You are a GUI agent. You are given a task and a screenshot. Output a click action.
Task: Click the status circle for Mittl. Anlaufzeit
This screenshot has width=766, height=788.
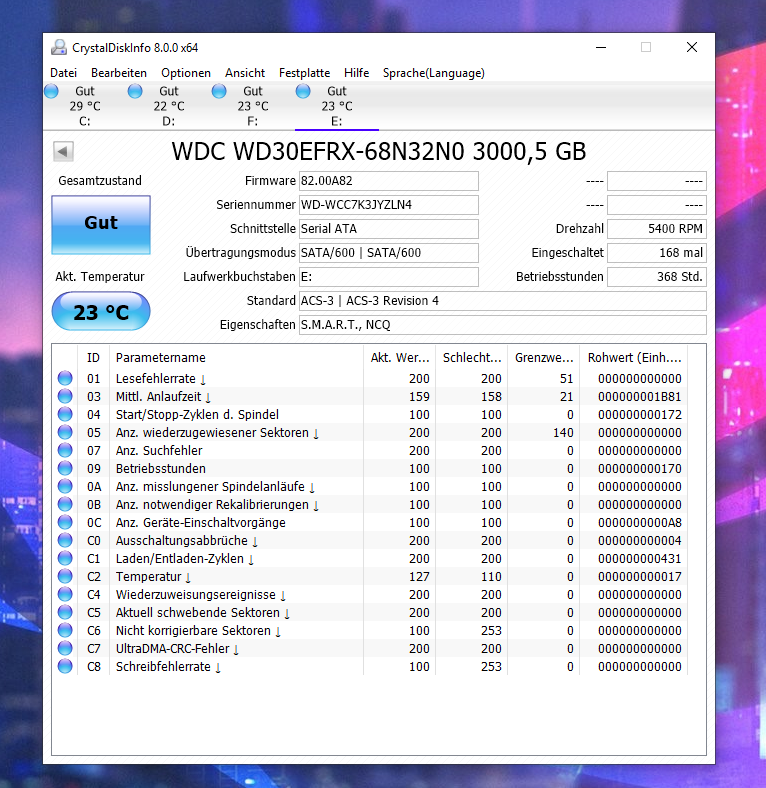(65, 396)
